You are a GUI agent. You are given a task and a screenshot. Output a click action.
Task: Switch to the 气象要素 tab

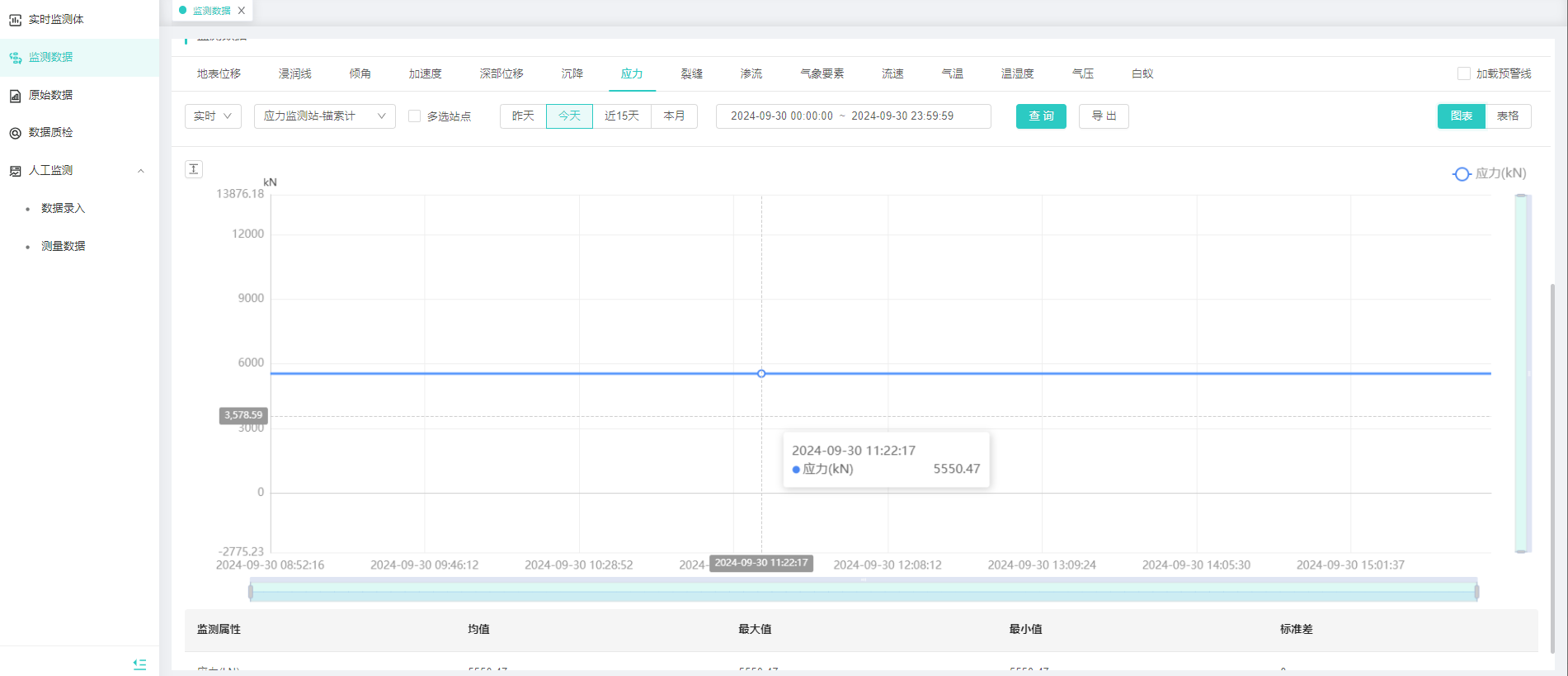(x=822, y=73)
